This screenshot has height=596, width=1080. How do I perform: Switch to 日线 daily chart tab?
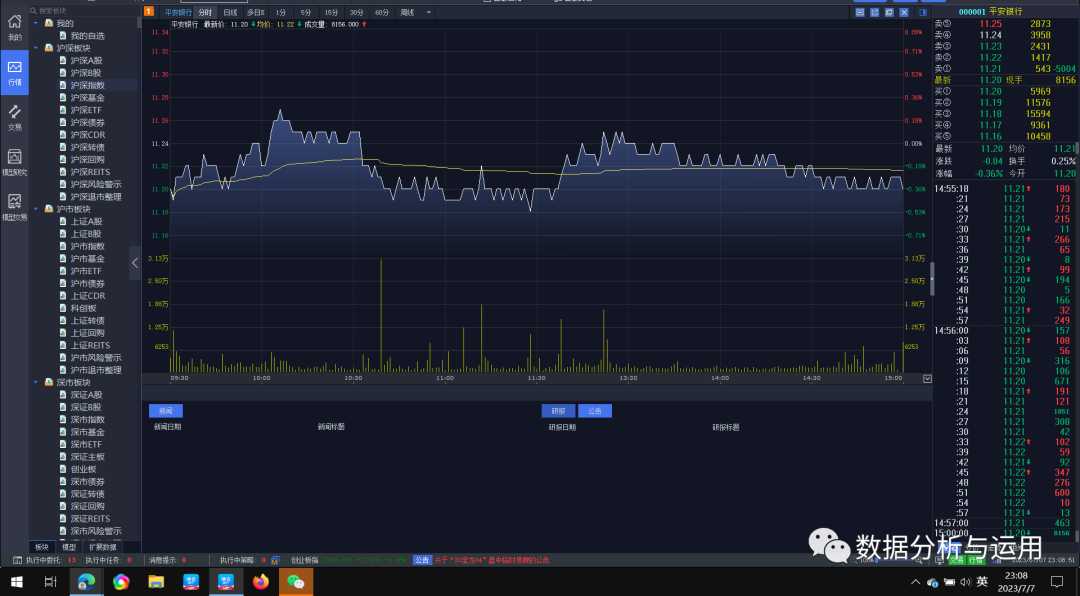click(x=230, y=12)
